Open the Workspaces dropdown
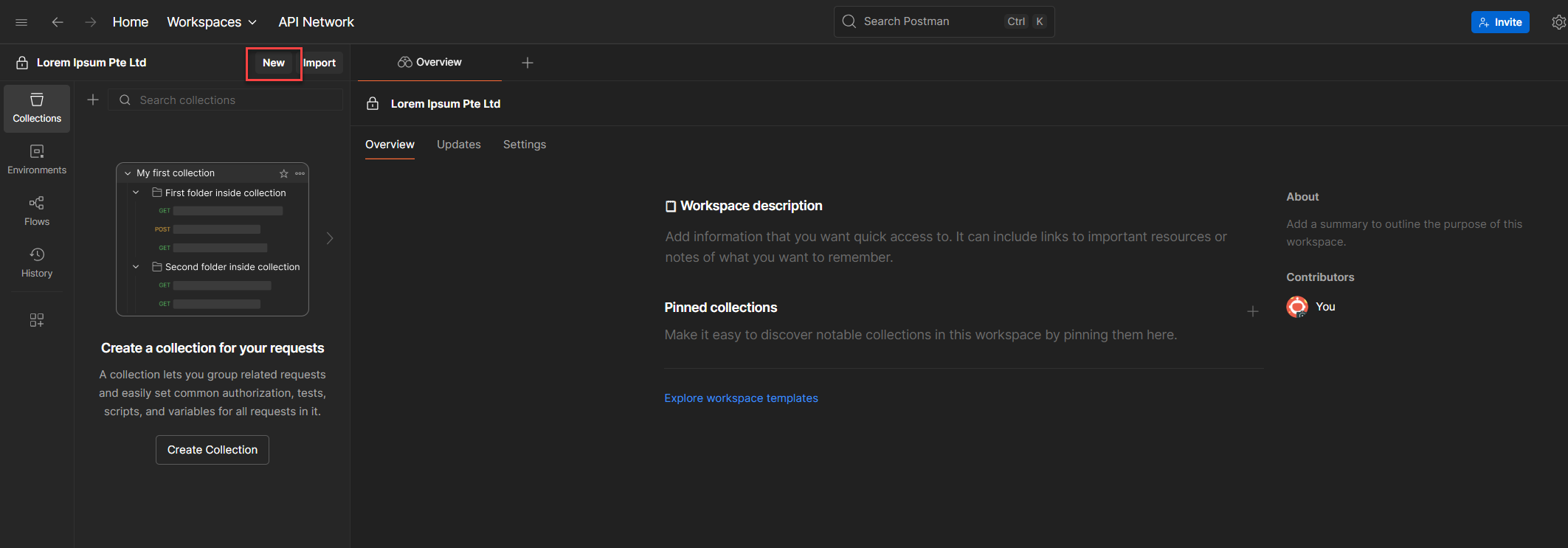 (x=212, y=22)
